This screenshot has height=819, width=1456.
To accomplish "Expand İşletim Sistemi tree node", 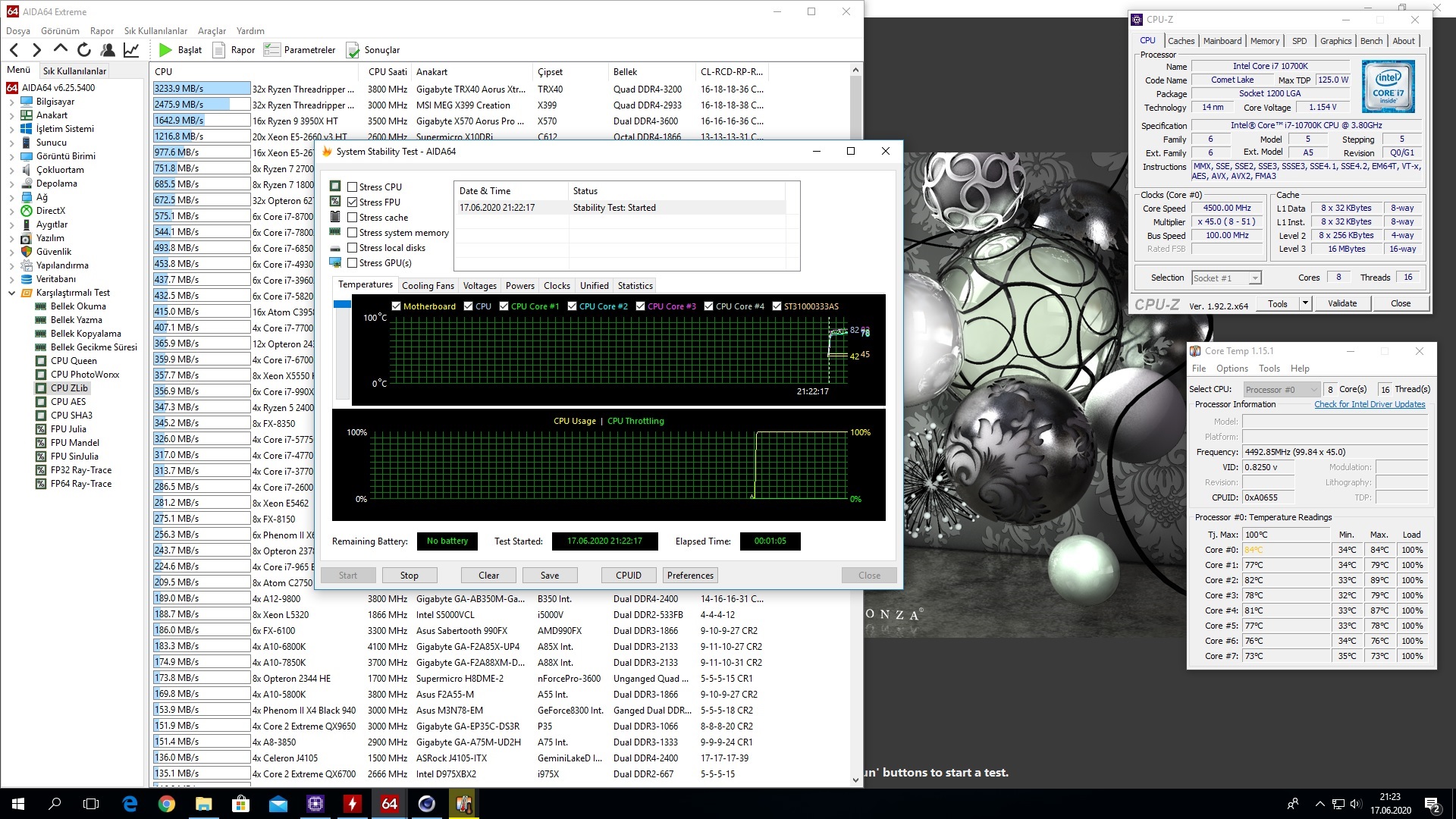I will point(12,129).
